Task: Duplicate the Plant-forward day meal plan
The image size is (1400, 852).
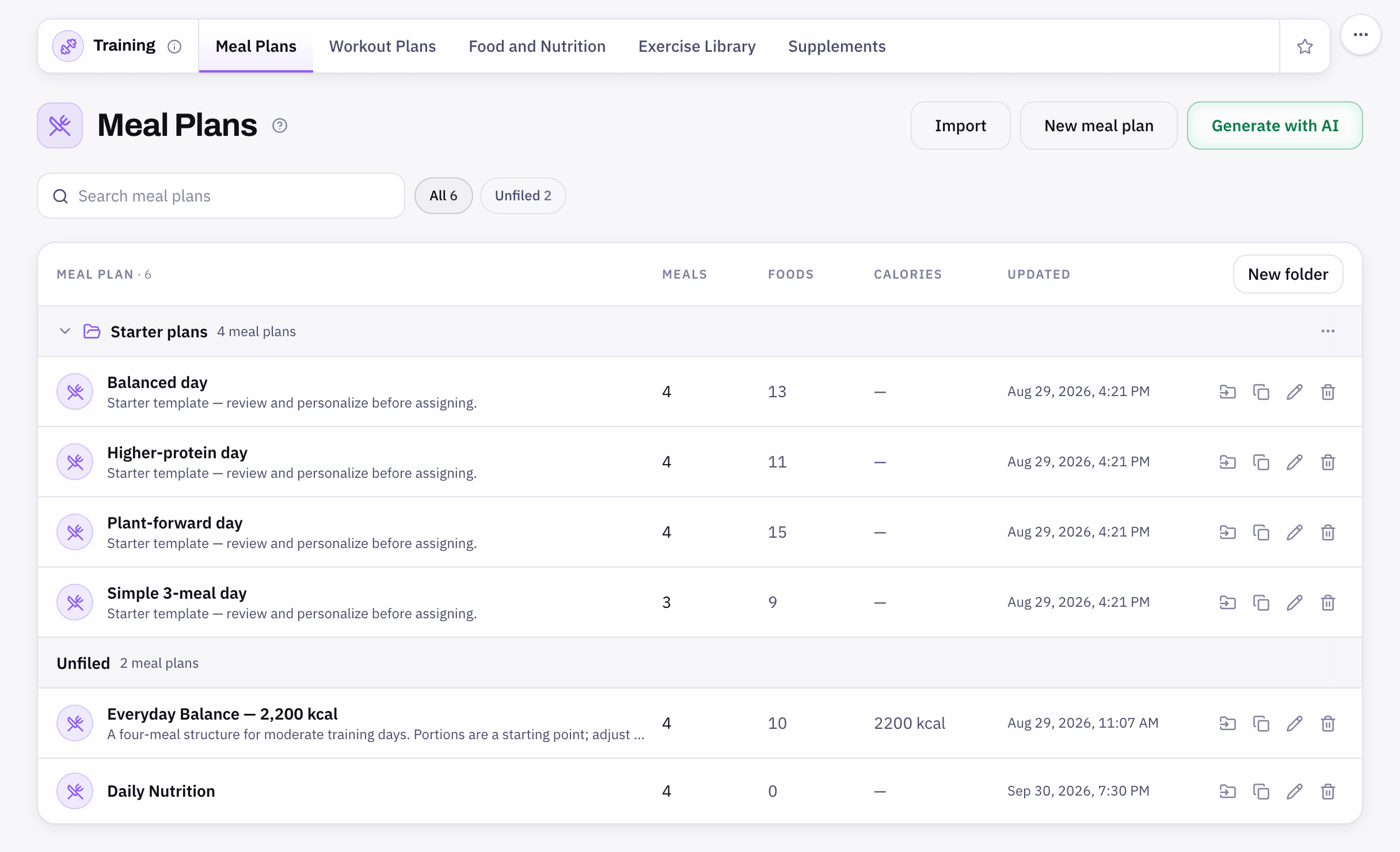Action: click(x=1261, y=532)
